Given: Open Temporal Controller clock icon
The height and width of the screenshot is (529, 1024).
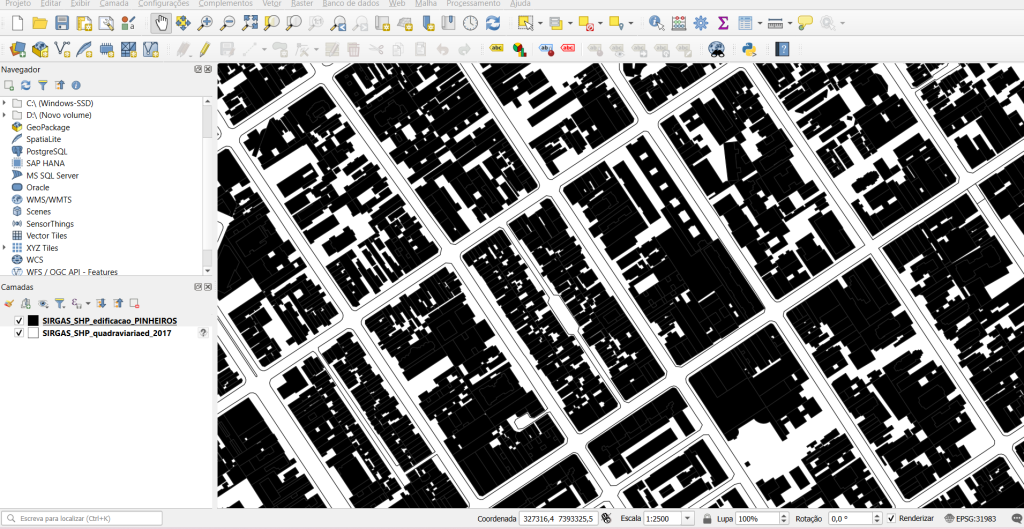Looking at the screenshot, I should [470, 24].
